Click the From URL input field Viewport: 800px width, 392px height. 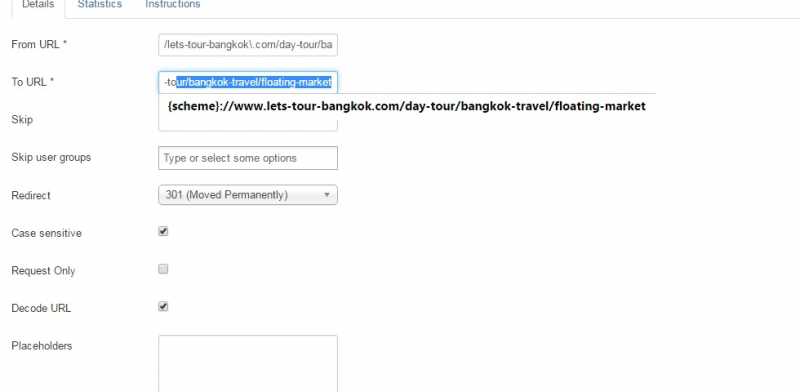pos(248,45)
